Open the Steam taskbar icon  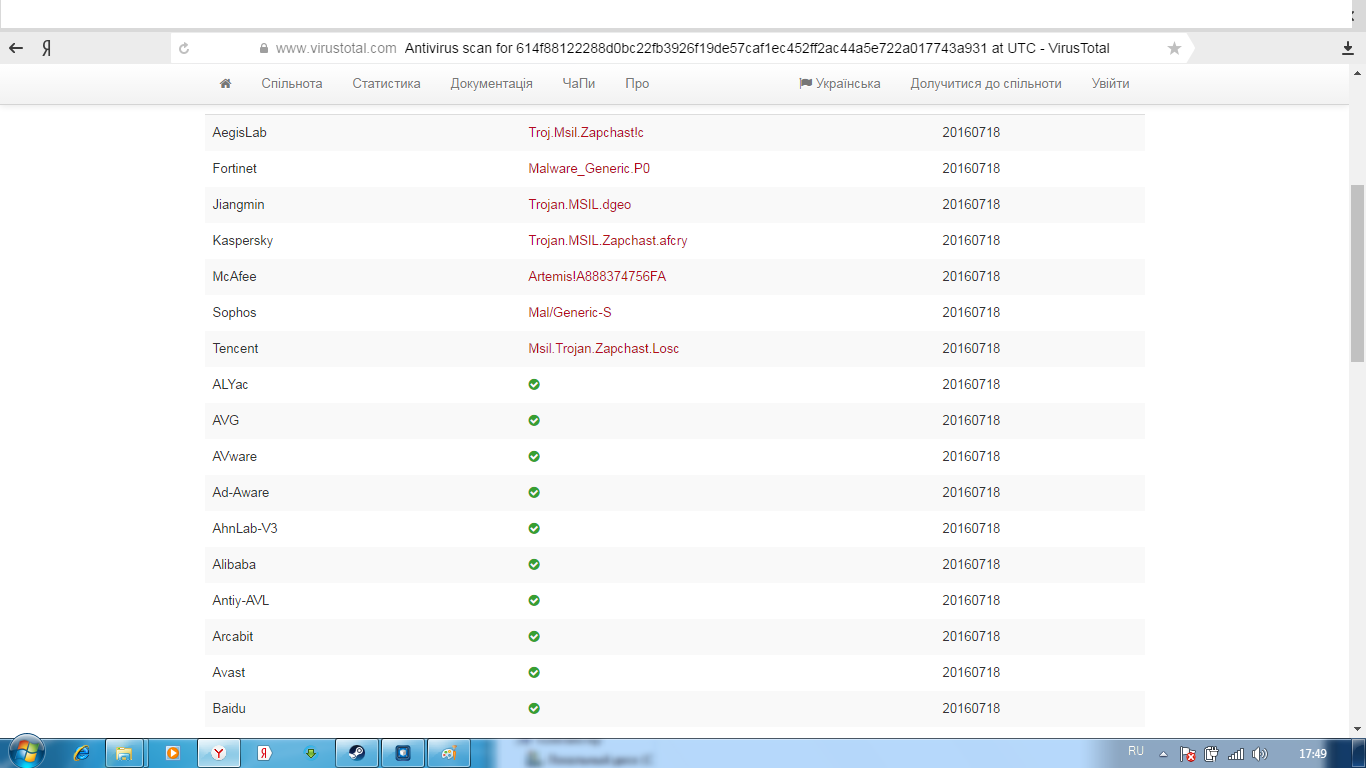pos(356,753)
